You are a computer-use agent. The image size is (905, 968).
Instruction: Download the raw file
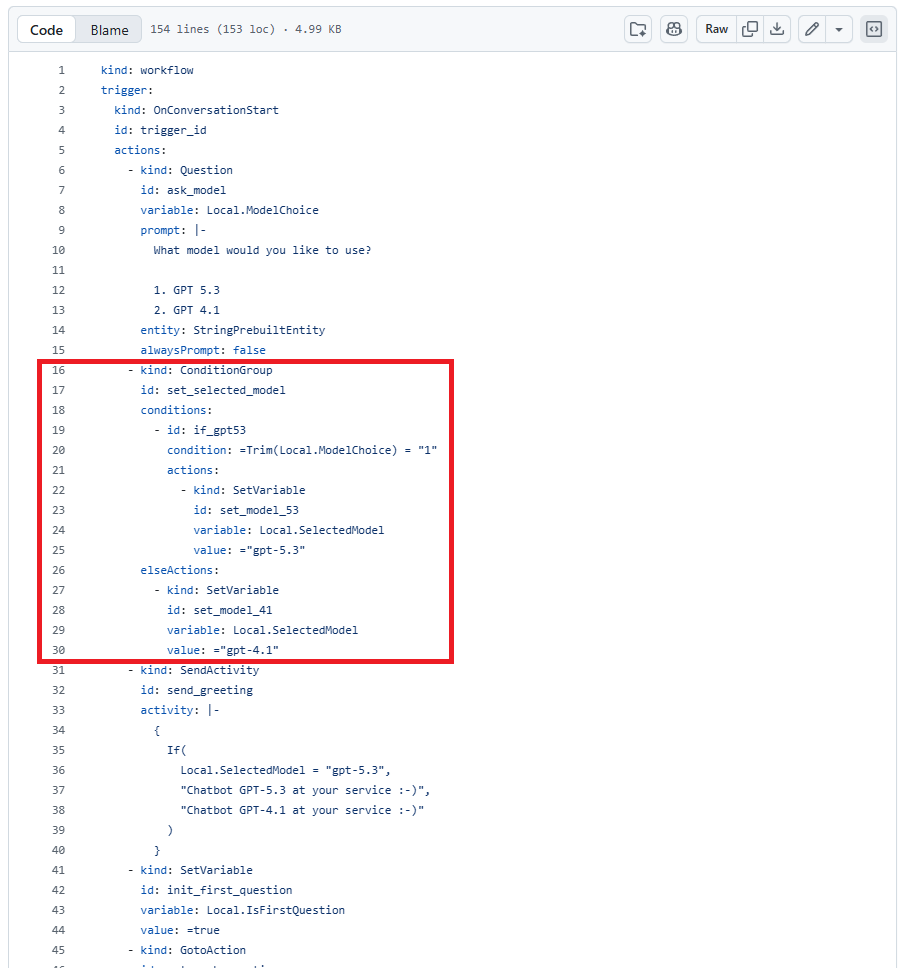tap(777, 29)
